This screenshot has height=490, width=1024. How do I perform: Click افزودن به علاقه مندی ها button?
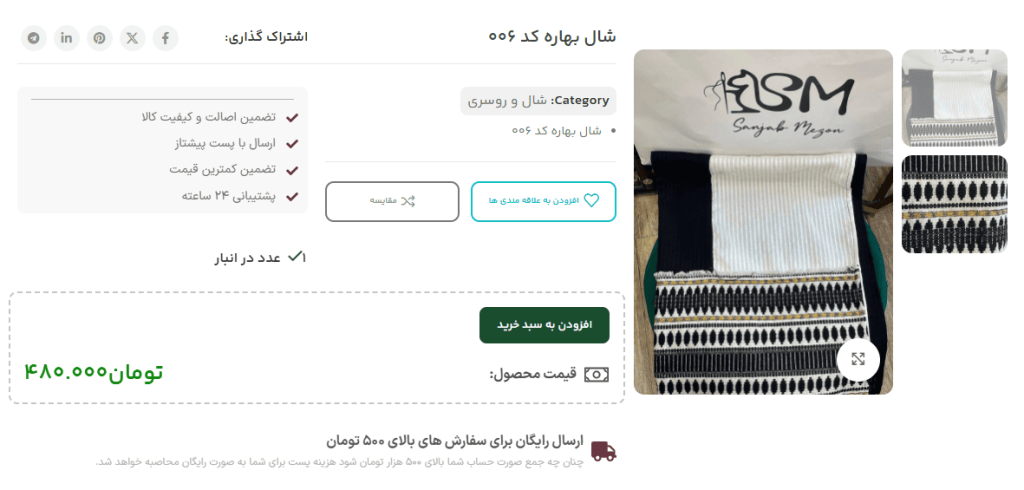[543, 201]
